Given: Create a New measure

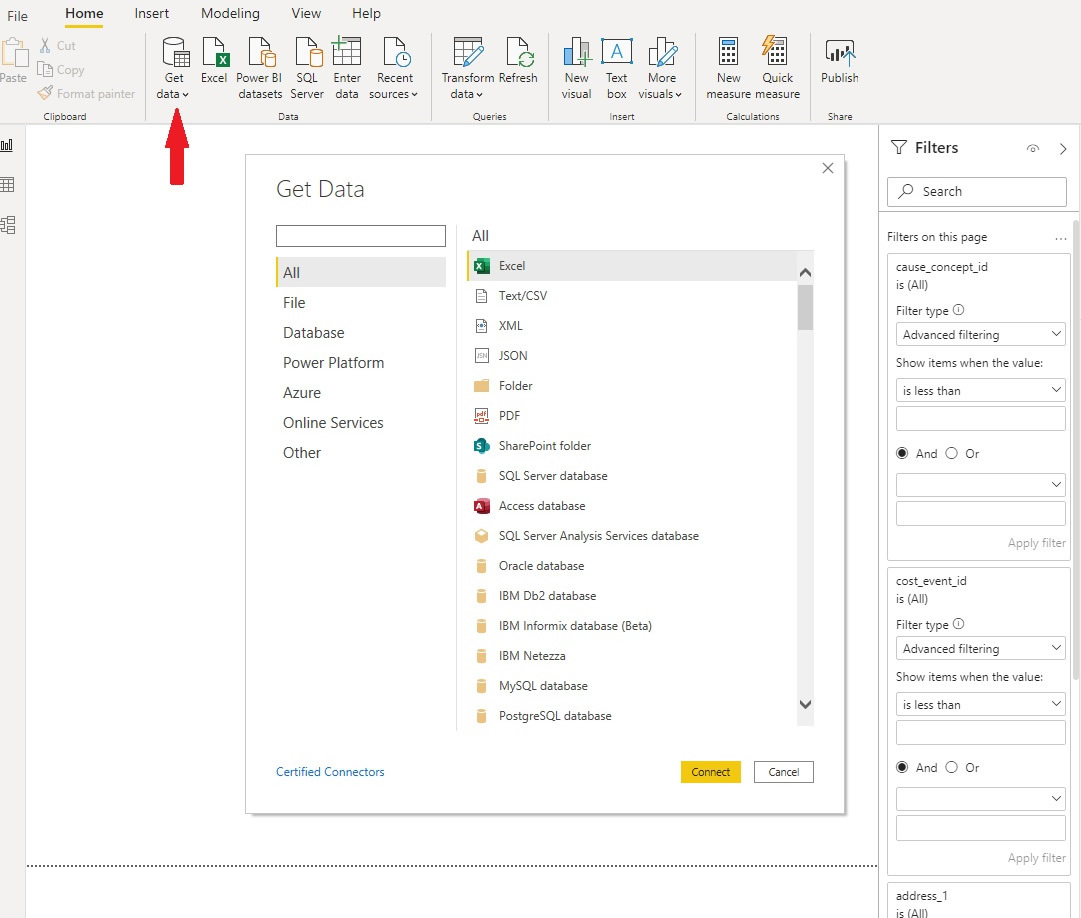Looking at the screenshot, I should pyautogui.click(x=728, y=68).
